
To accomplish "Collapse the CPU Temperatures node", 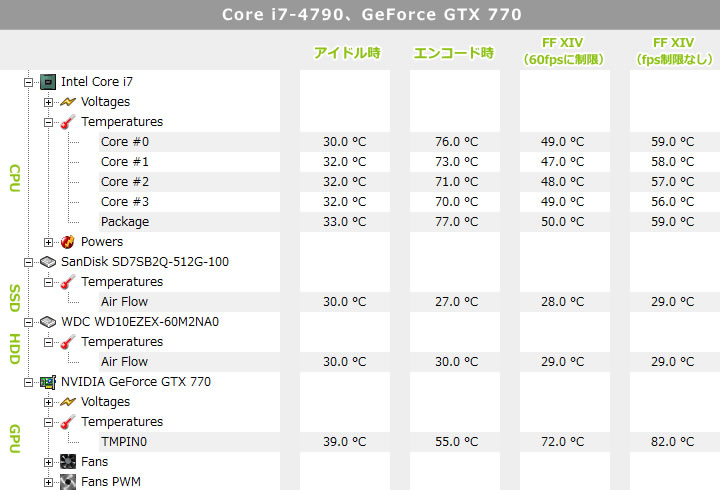I will (48, 122).
